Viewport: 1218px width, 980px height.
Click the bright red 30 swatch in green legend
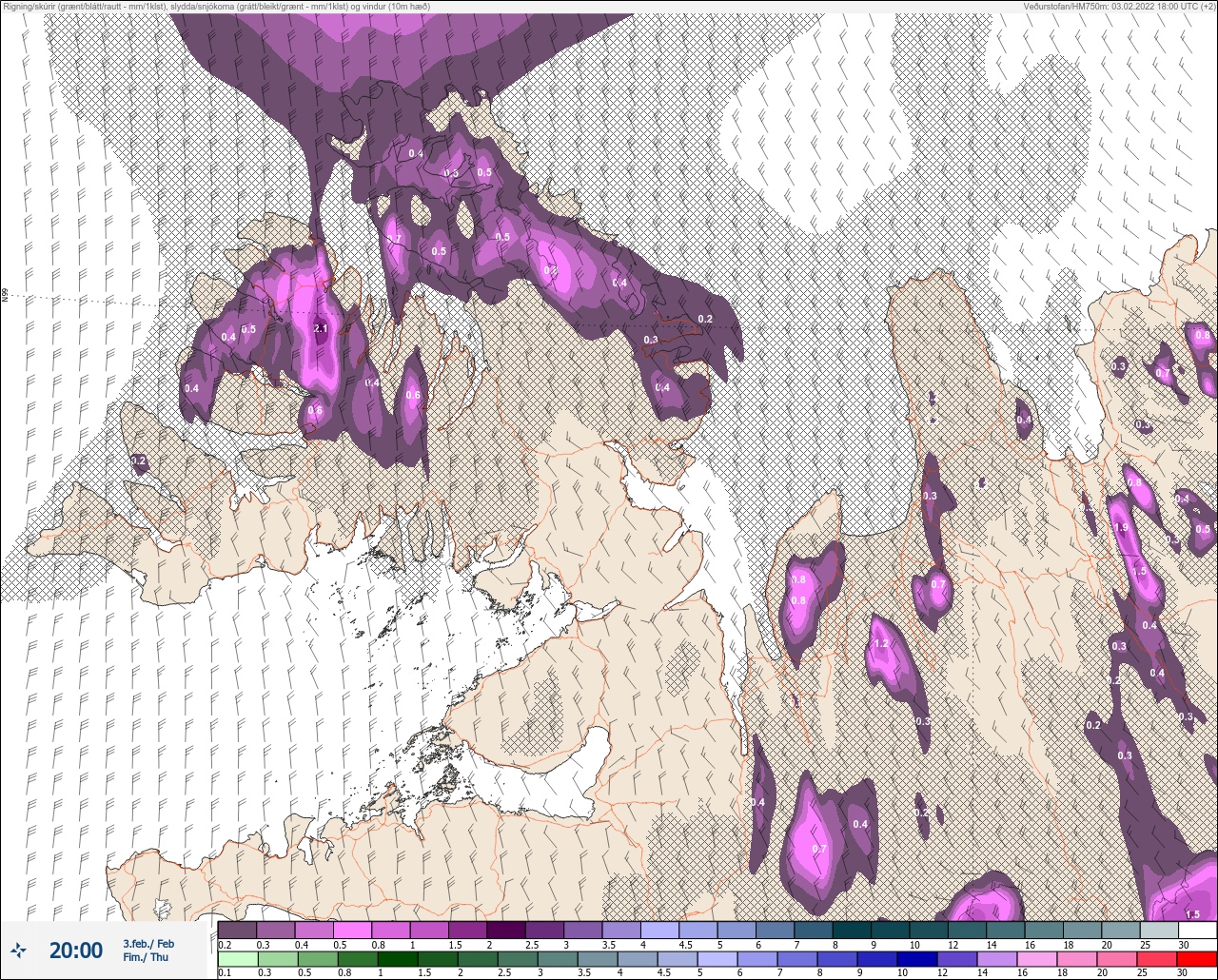tap(1197, 958)
